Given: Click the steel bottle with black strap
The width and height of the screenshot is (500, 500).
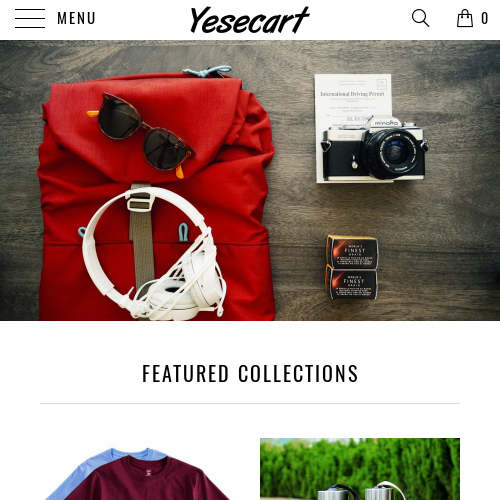Looking at the screenshot, I should coord(335,492).
